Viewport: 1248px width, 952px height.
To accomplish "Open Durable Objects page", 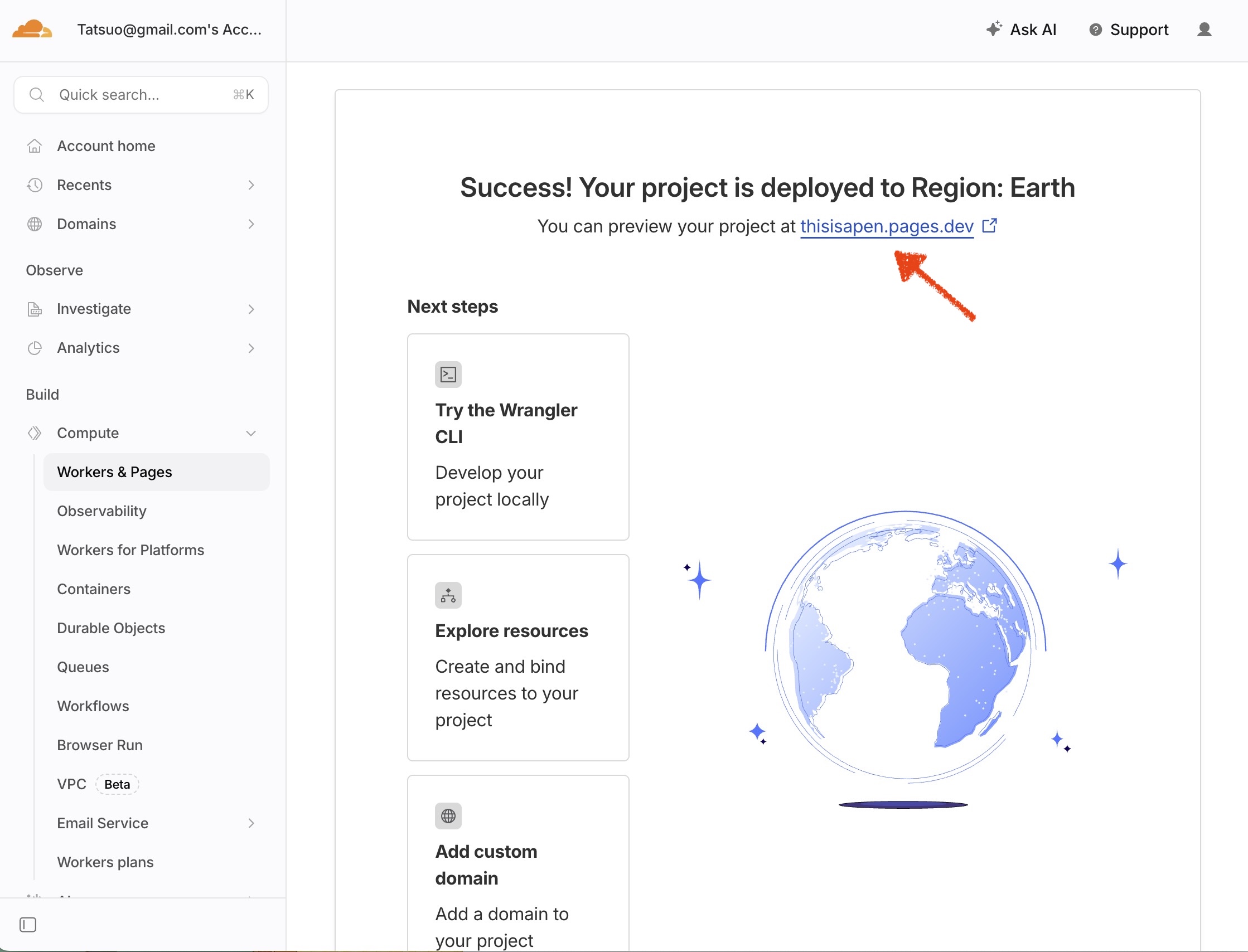I will [x=111, y=628].
